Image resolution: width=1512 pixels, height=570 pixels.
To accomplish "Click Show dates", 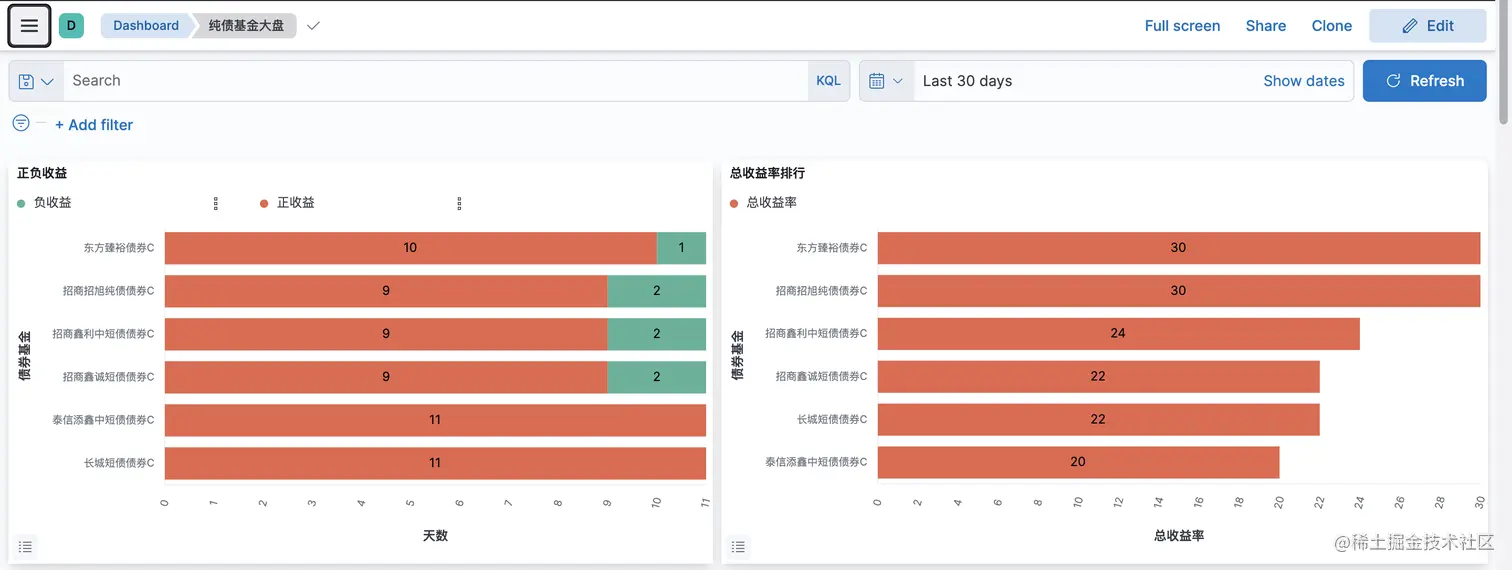I will 1303,81.
